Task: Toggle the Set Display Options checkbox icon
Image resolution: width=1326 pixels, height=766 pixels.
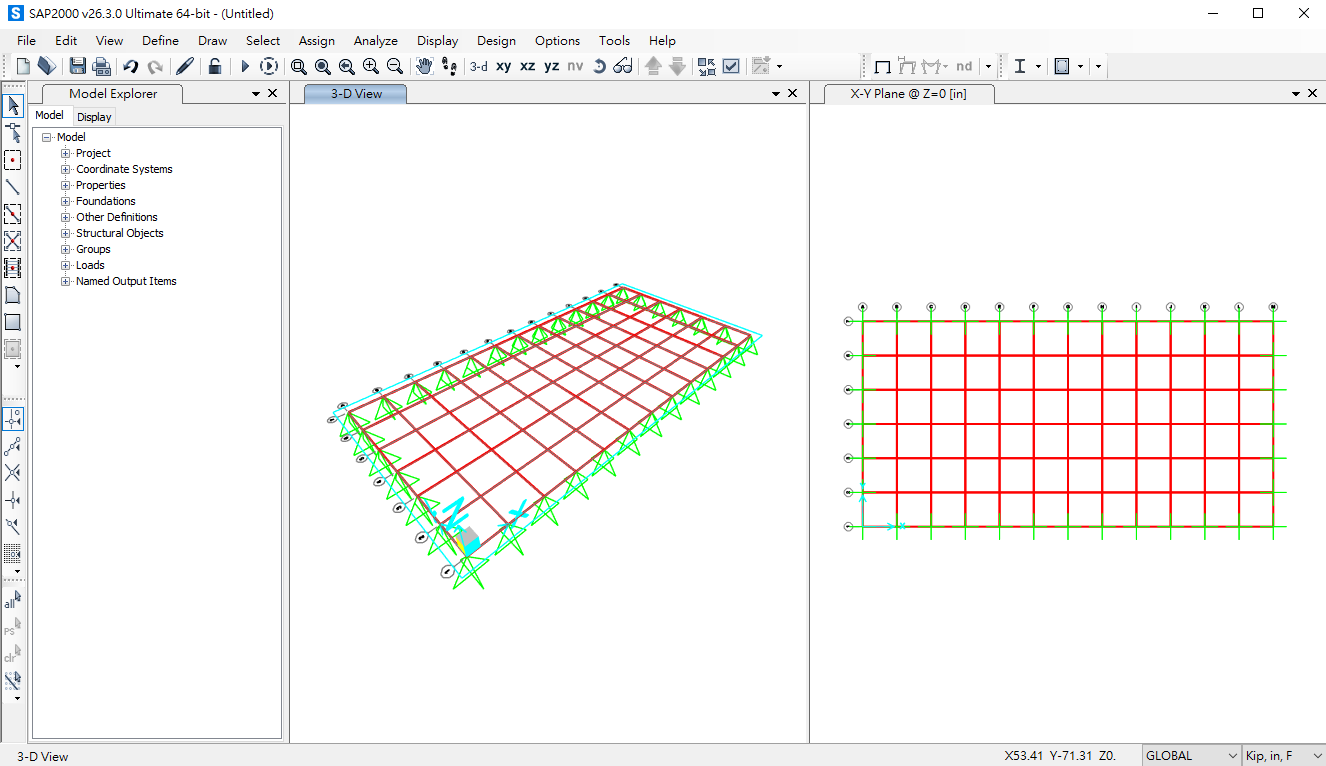Action: pos(731,66)
